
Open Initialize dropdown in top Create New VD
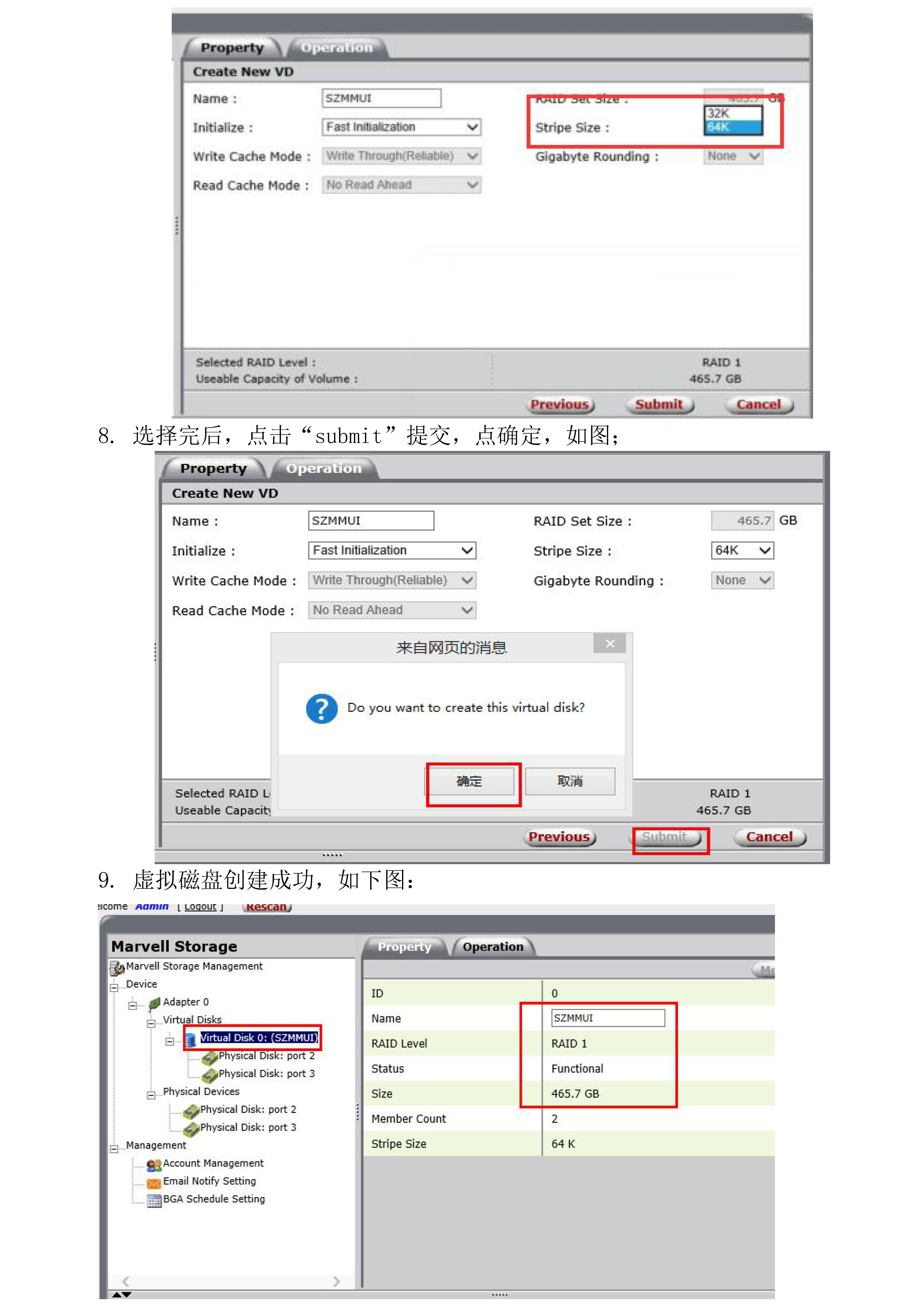point(401,127)
